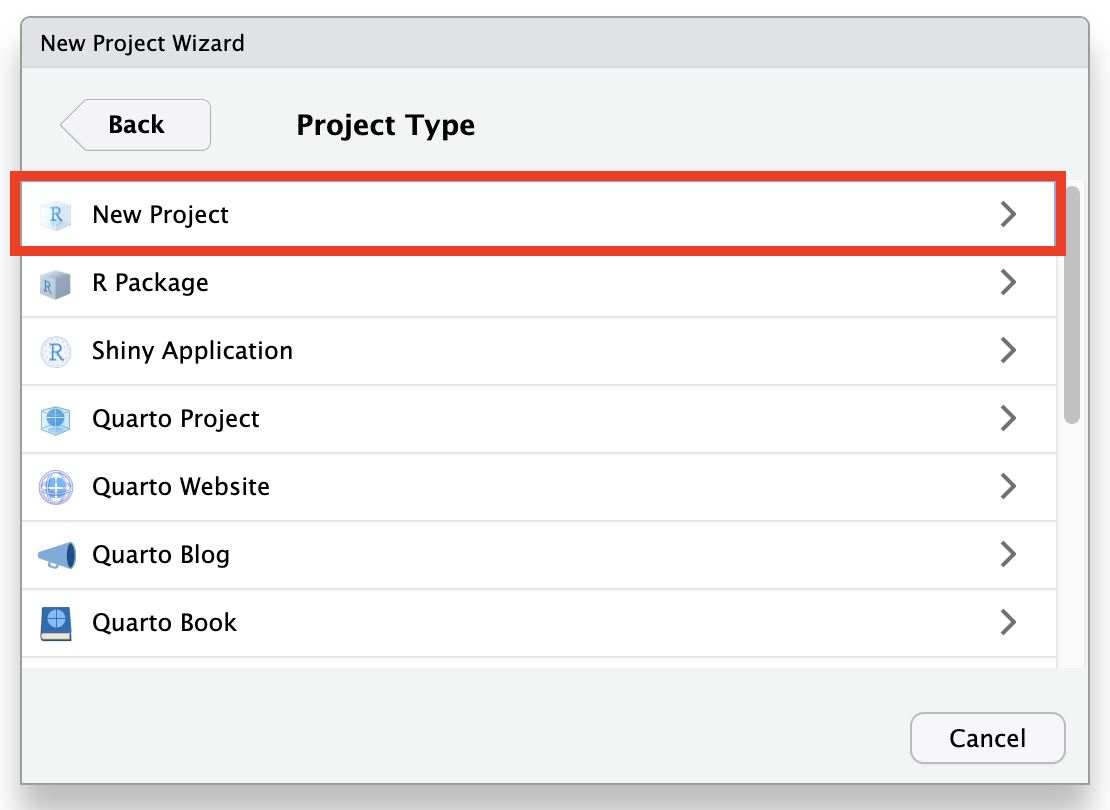This screenshot has height=810, width=1110.
Task: Click the Quarto Book icon
Action: [56, 623]
